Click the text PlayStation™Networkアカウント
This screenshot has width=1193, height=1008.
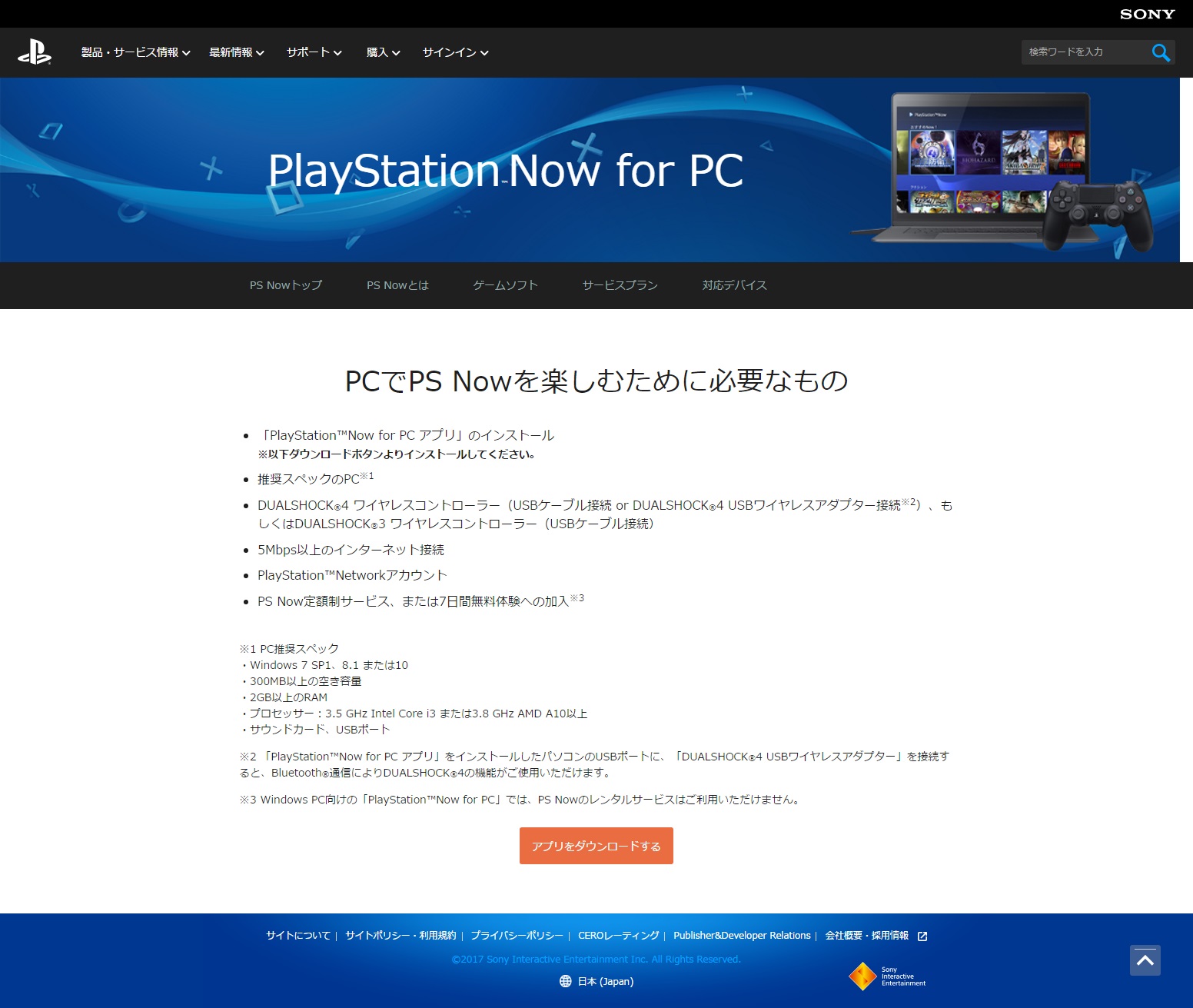coord(352,575)
